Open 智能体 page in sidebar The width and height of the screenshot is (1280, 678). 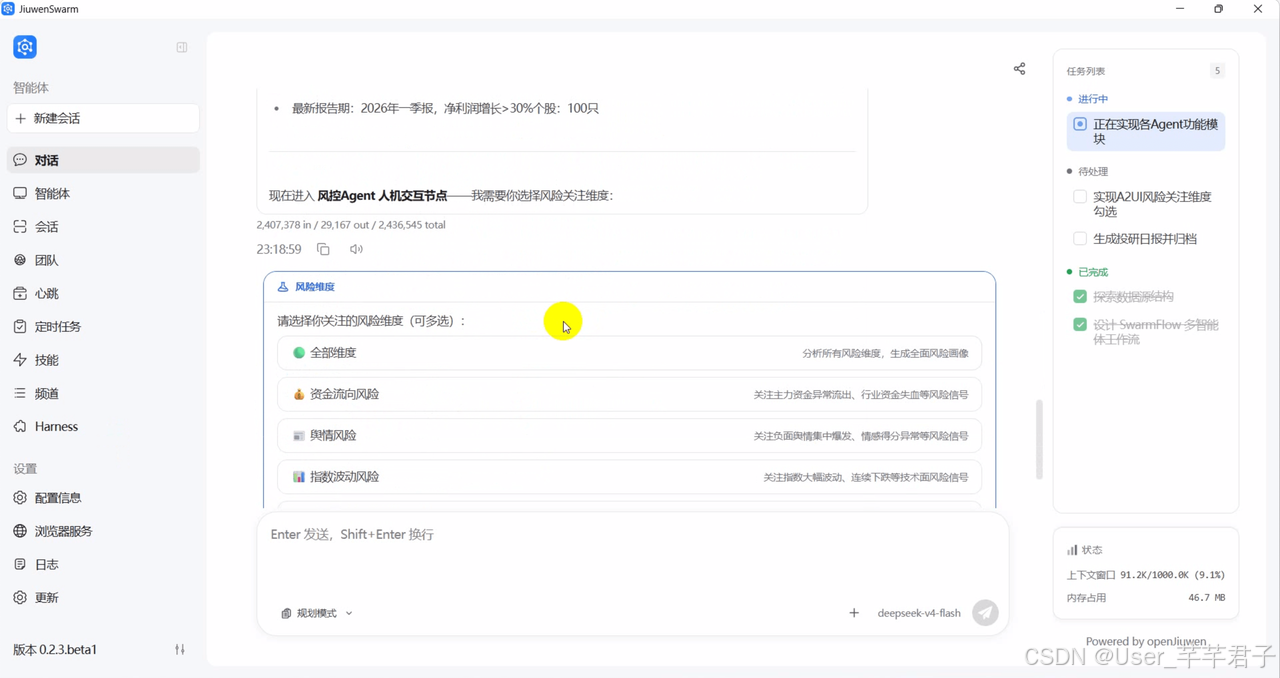click(x=103, y=193)
